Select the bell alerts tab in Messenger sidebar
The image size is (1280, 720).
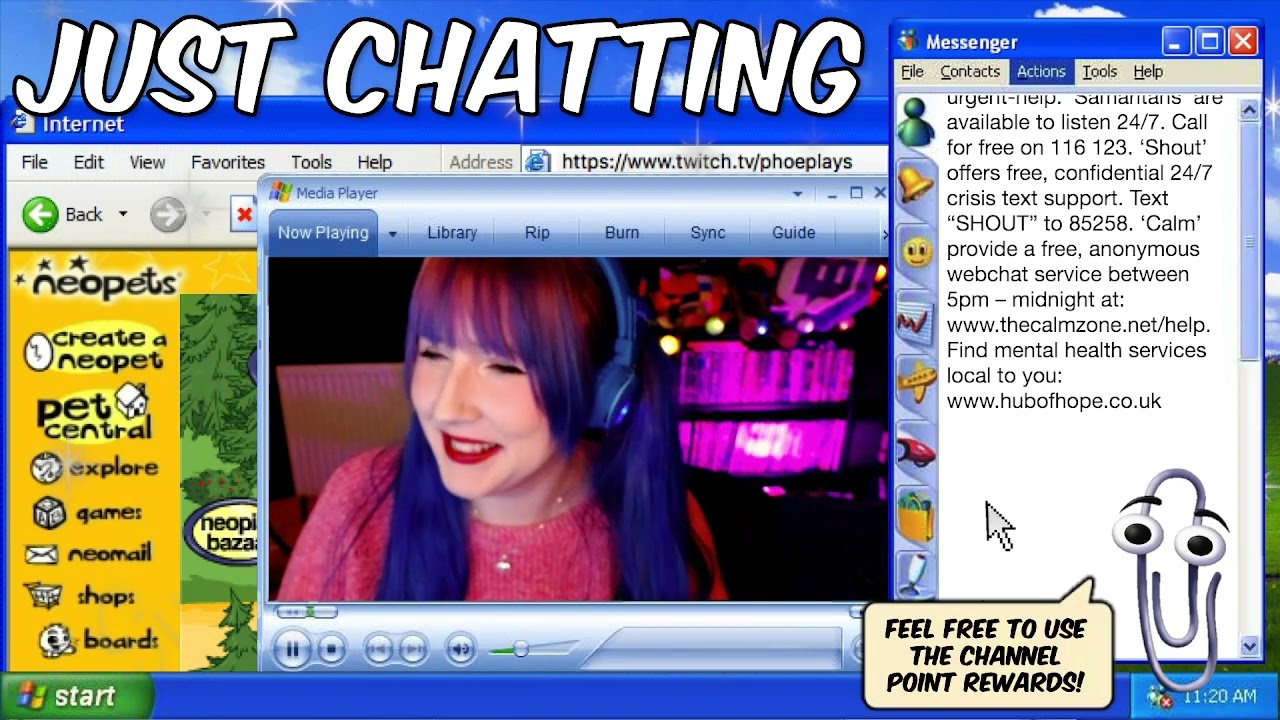[916, 185]
